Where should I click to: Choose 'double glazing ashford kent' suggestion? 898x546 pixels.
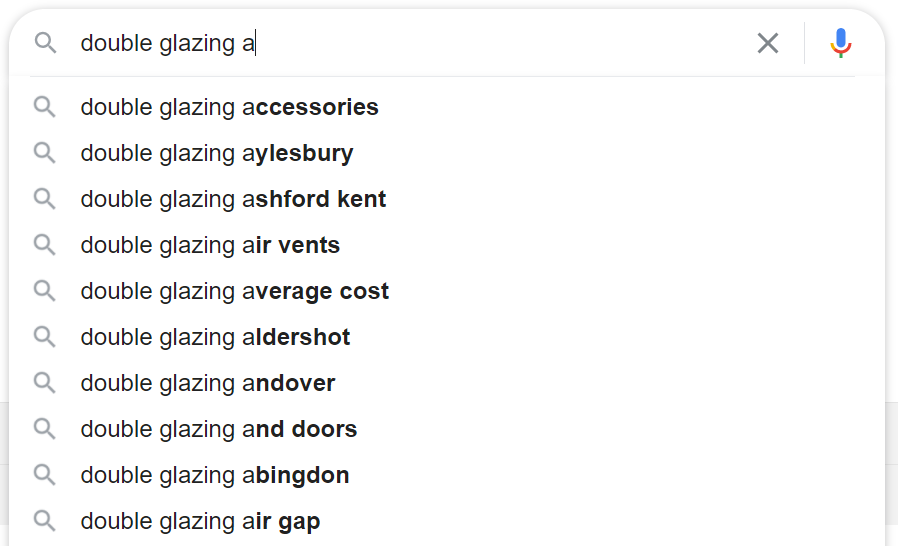pyautogui.click(x=447, y=199)
